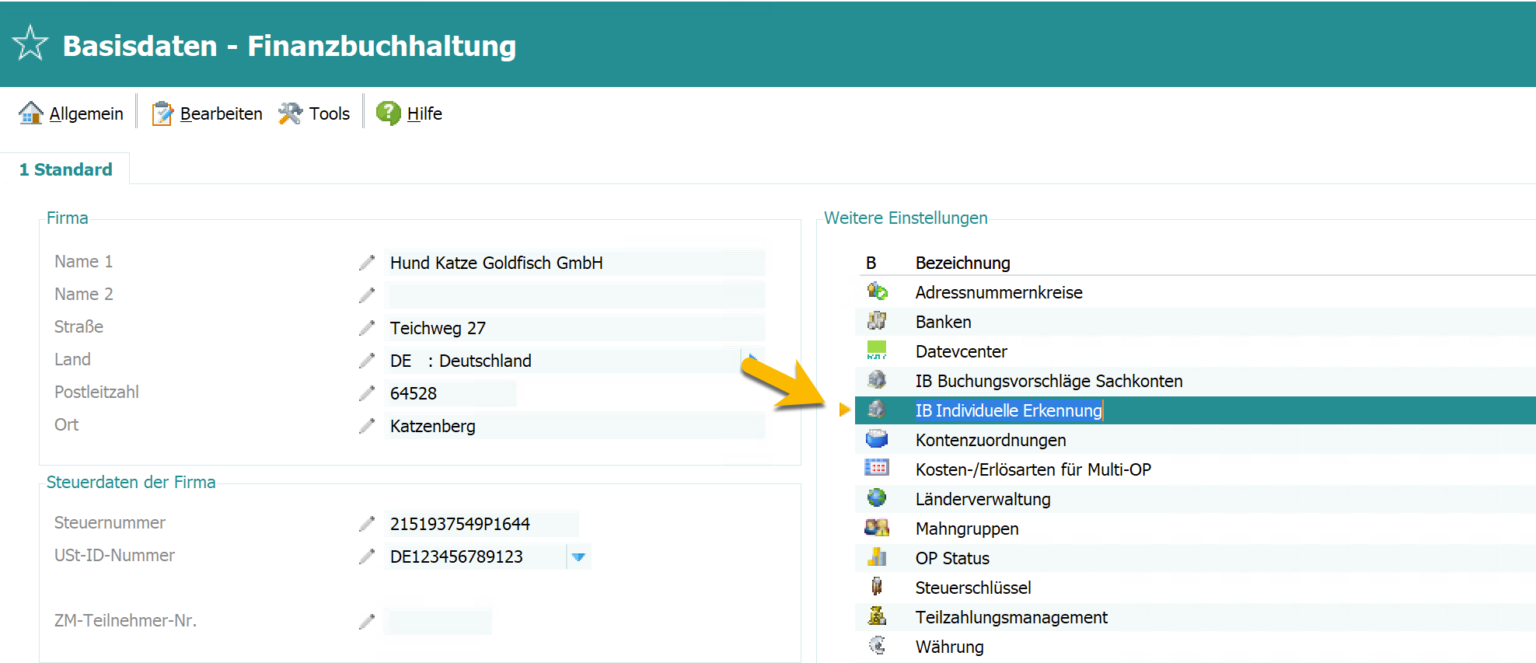Image resolution: width=1536 pixels, height=663 pixels.
Task: Click into the Straße input field
Action: click(x=575, y=328)
